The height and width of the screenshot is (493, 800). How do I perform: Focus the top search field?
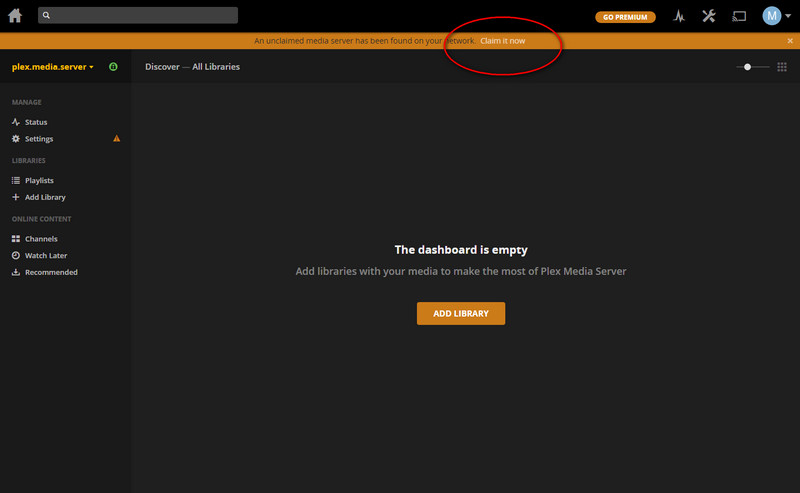coord(138,15)
